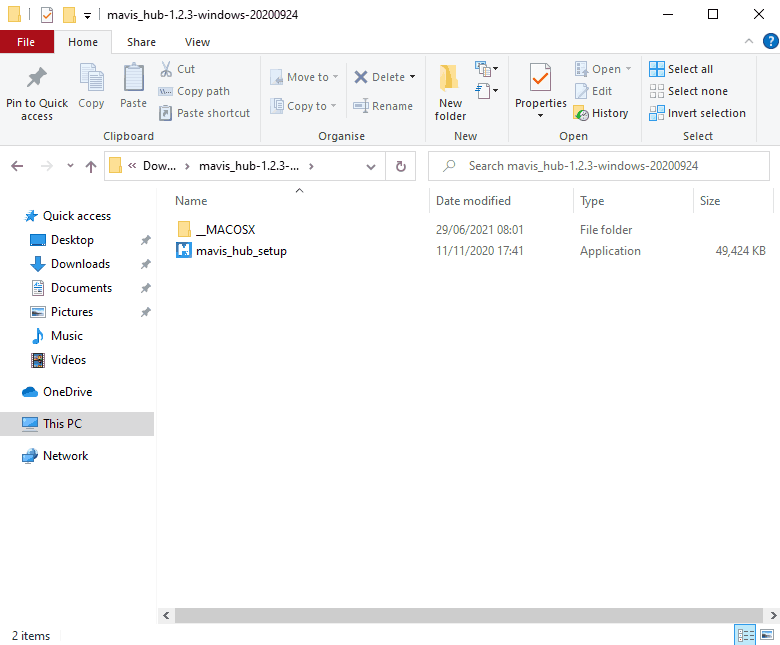Open Quick access in sidebar
Image resolution: width=780 pixels, height=645 pixels.
pyautogui.click(x=68, y=216)
